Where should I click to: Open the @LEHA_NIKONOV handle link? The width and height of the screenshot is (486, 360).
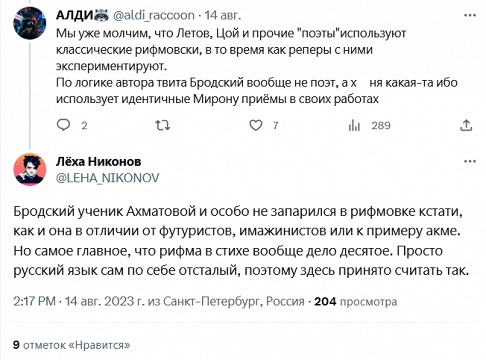click(107, 178)
